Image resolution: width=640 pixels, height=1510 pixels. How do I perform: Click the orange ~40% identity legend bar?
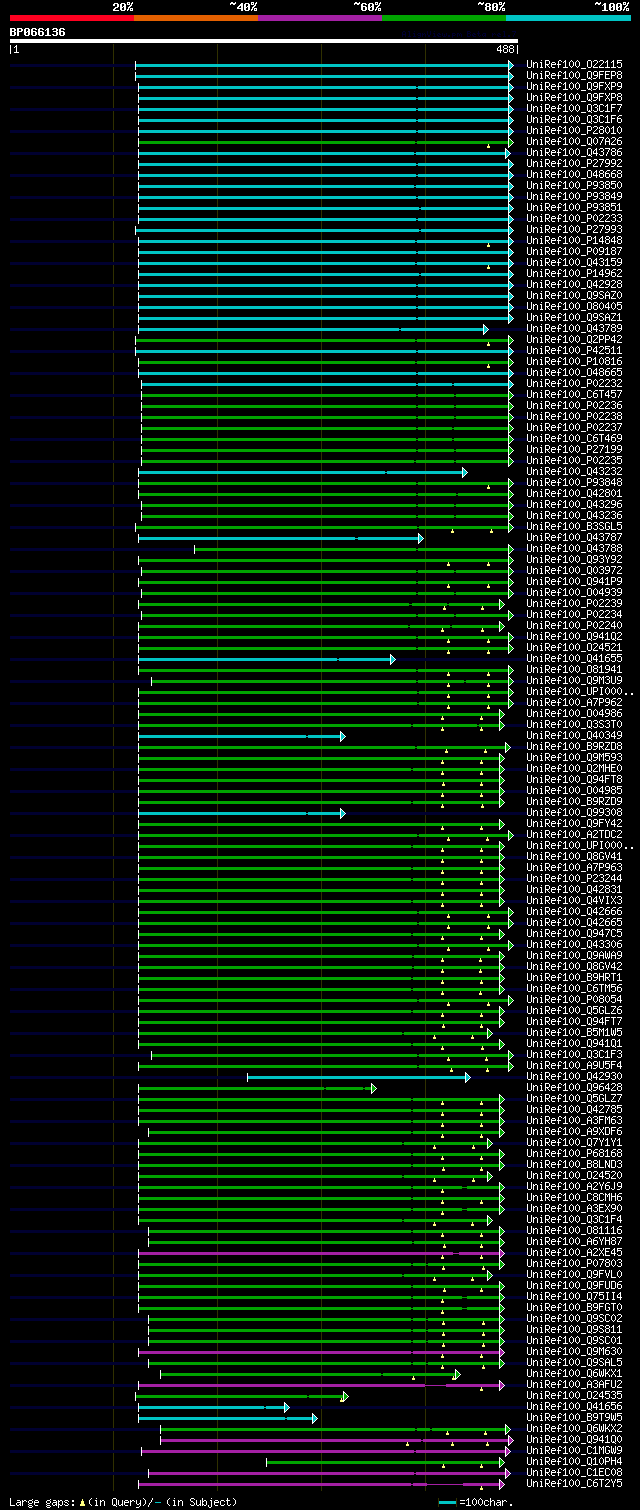(x=196, y=18)
